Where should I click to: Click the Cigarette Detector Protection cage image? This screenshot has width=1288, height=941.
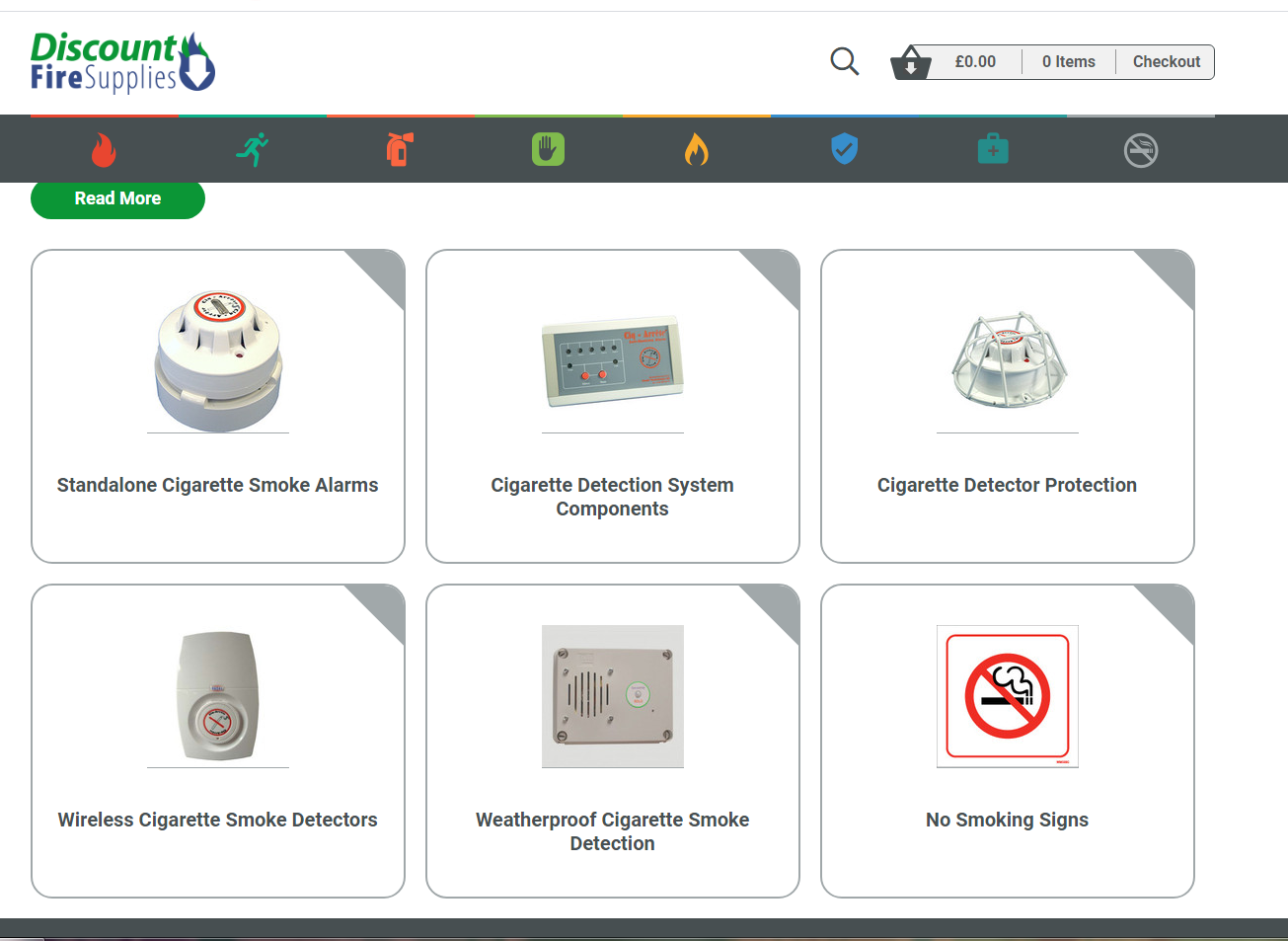click(x=1007, y=361)
